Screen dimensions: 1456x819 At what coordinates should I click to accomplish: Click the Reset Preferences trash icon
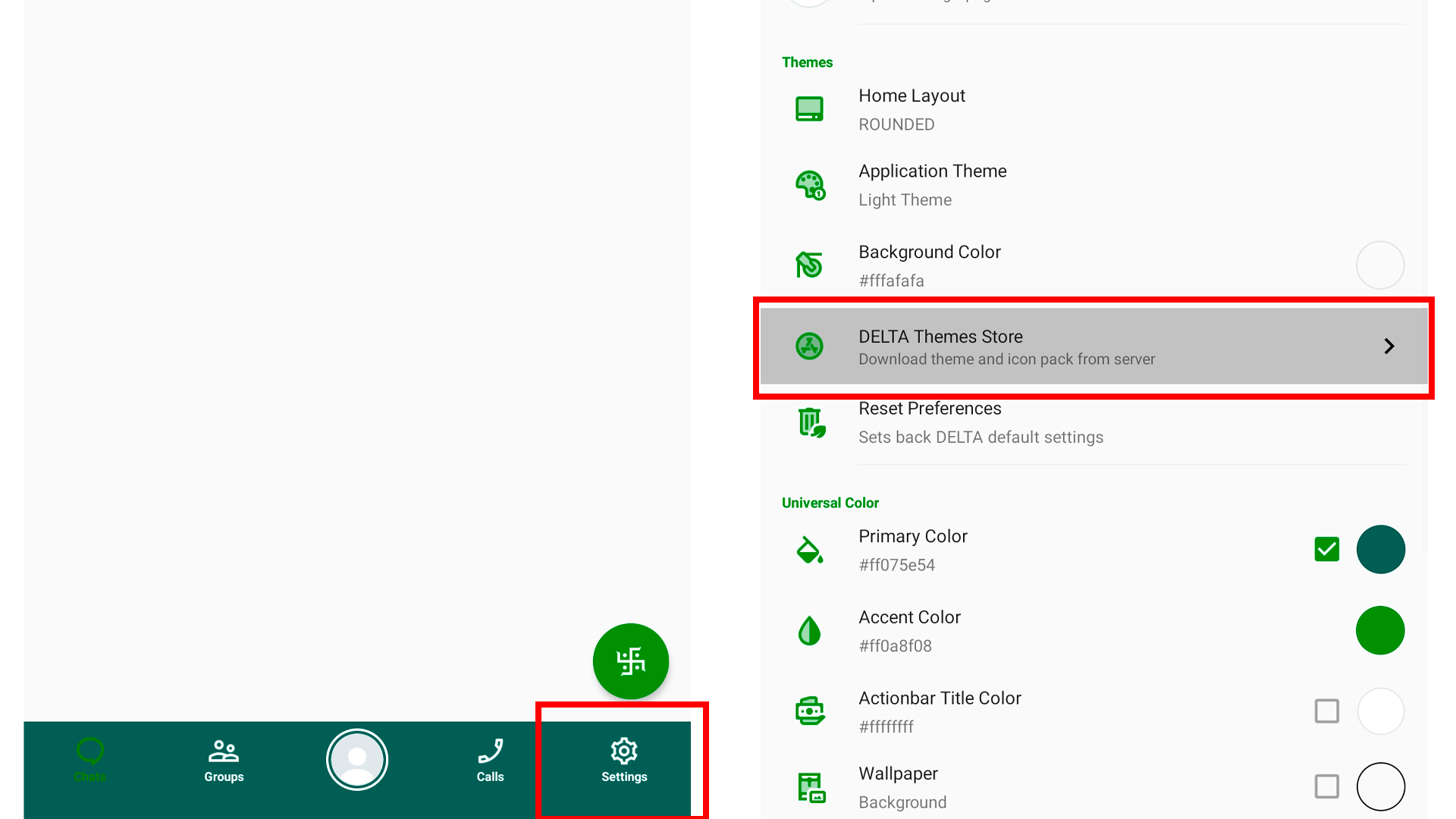pyautogui.click(x=811, y=422)
